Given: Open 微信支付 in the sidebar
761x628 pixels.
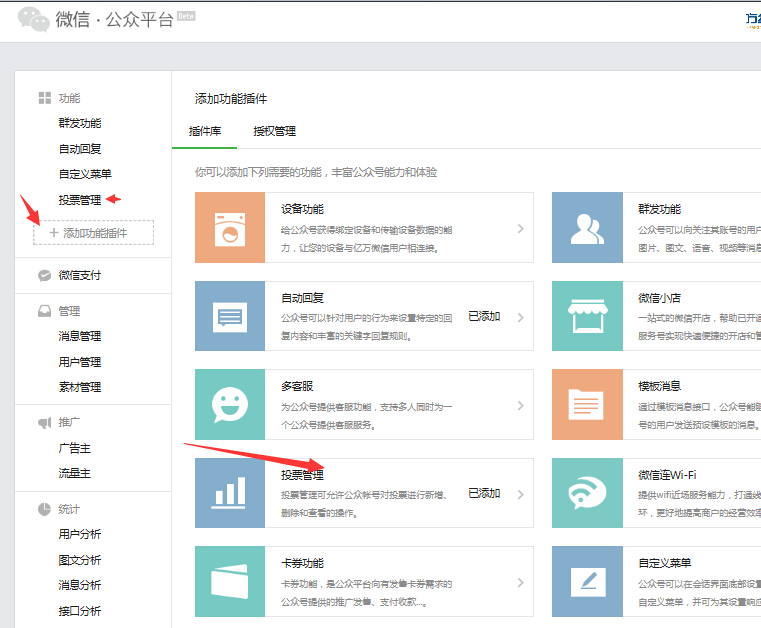Looking at the screenshot, I should click(79, 275).
